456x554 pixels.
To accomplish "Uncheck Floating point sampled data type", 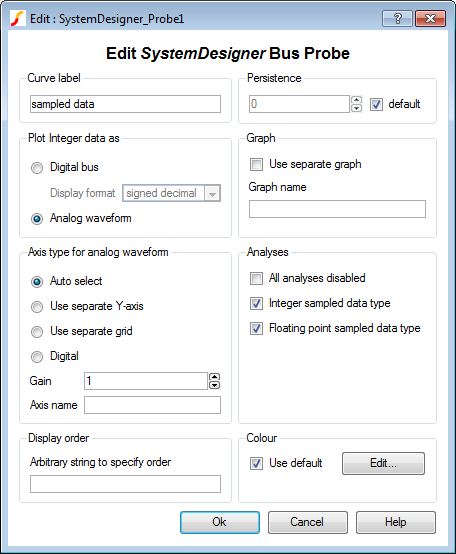I will 256,329.
